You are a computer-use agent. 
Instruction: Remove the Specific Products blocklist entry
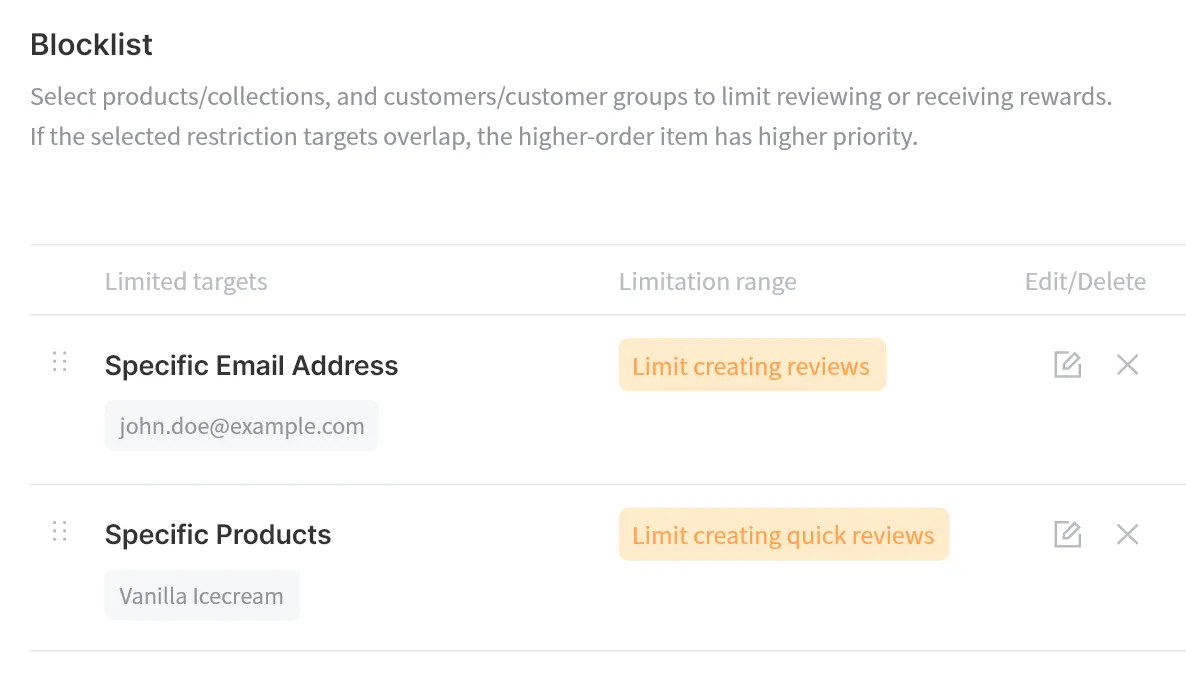click(x=1127, y=535)
